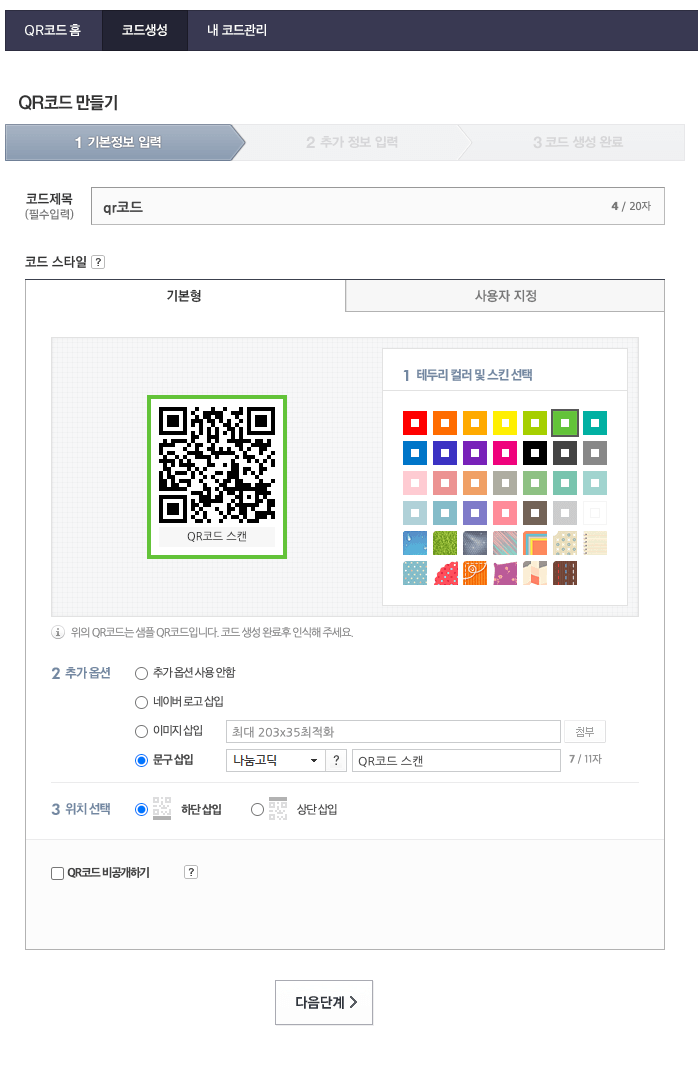
Task: Select the periwinkle border color
Action: pyautogui.click(x=474, y=513)
